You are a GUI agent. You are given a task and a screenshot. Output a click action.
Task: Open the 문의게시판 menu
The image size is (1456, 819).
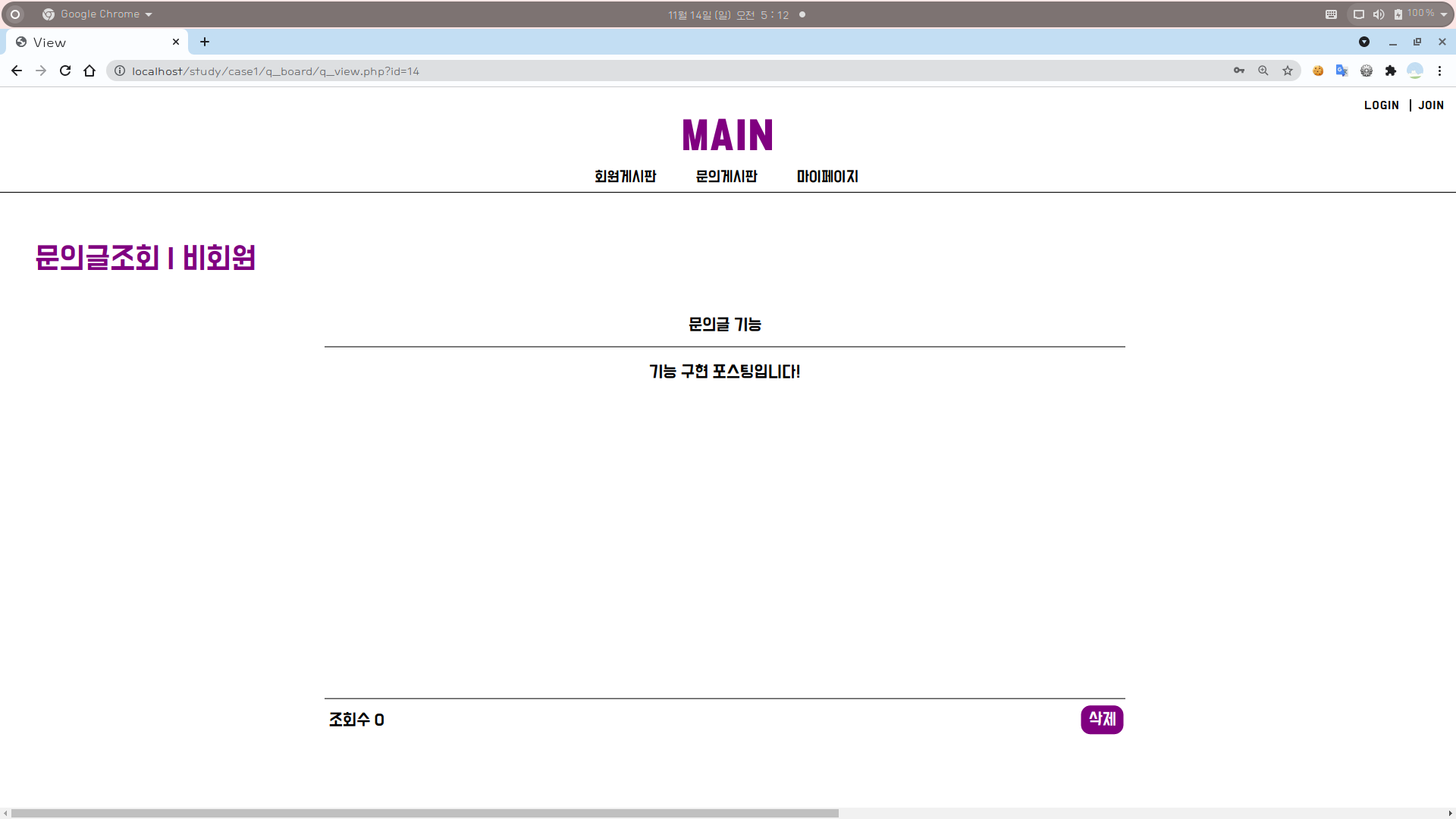point(726,177)
